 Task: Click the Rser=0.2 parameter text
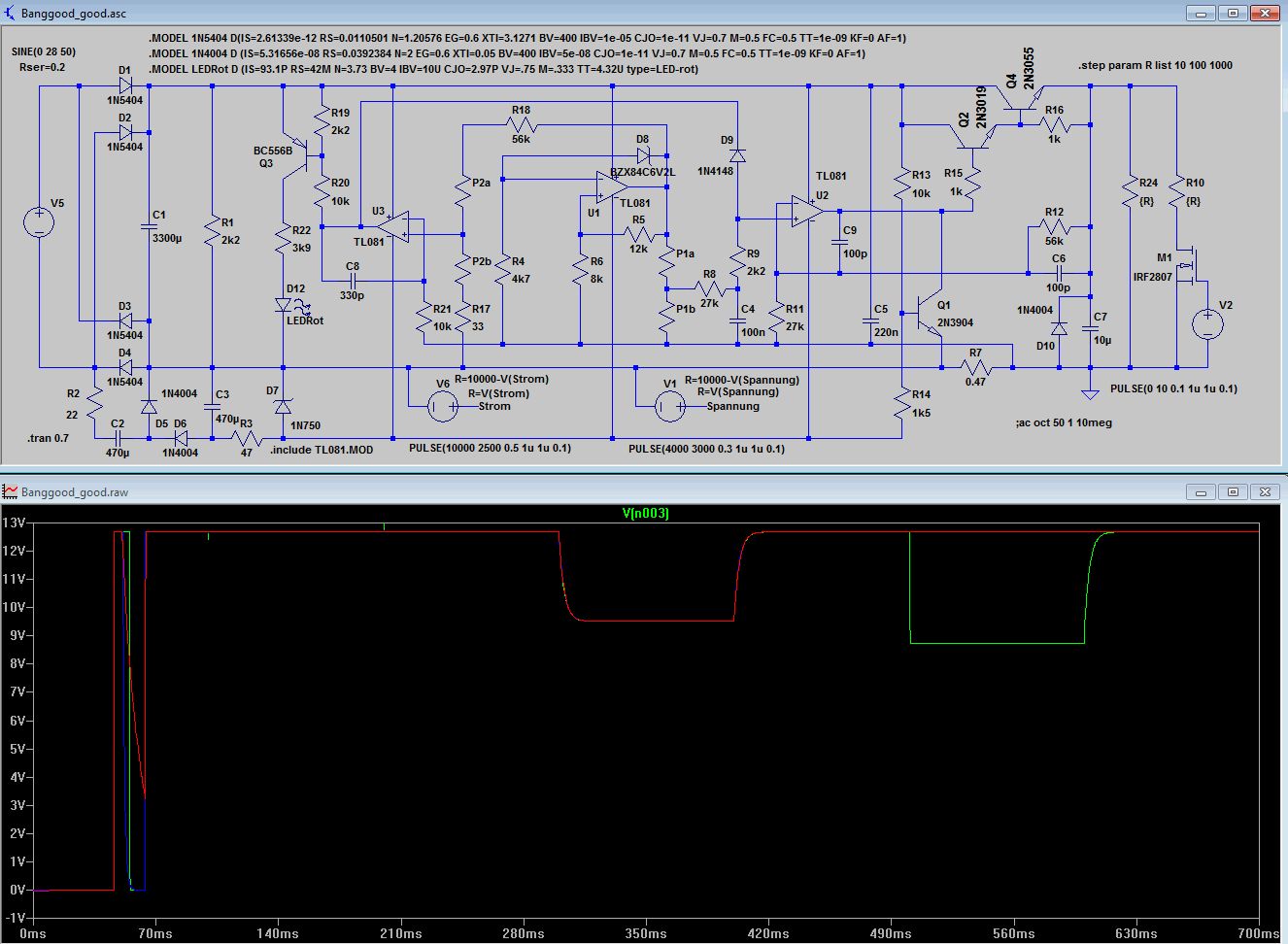click(43, 67)
